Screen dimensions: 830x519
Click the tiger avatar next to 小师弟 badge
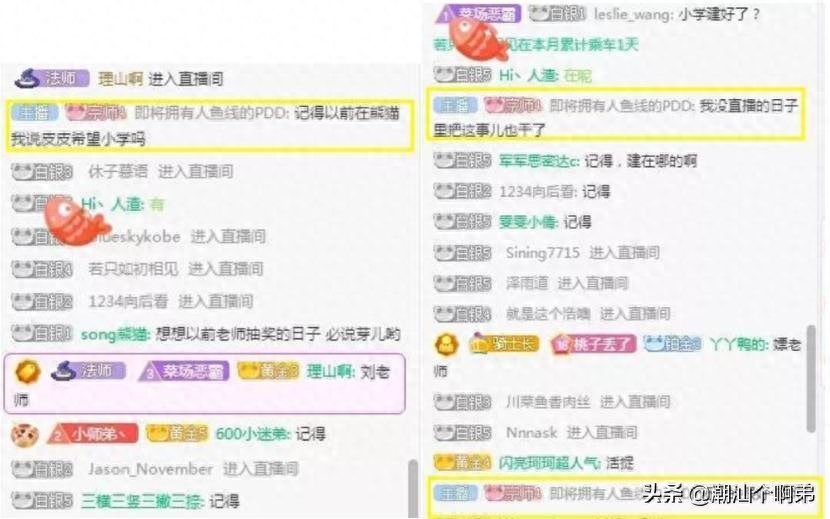[24, 435]
